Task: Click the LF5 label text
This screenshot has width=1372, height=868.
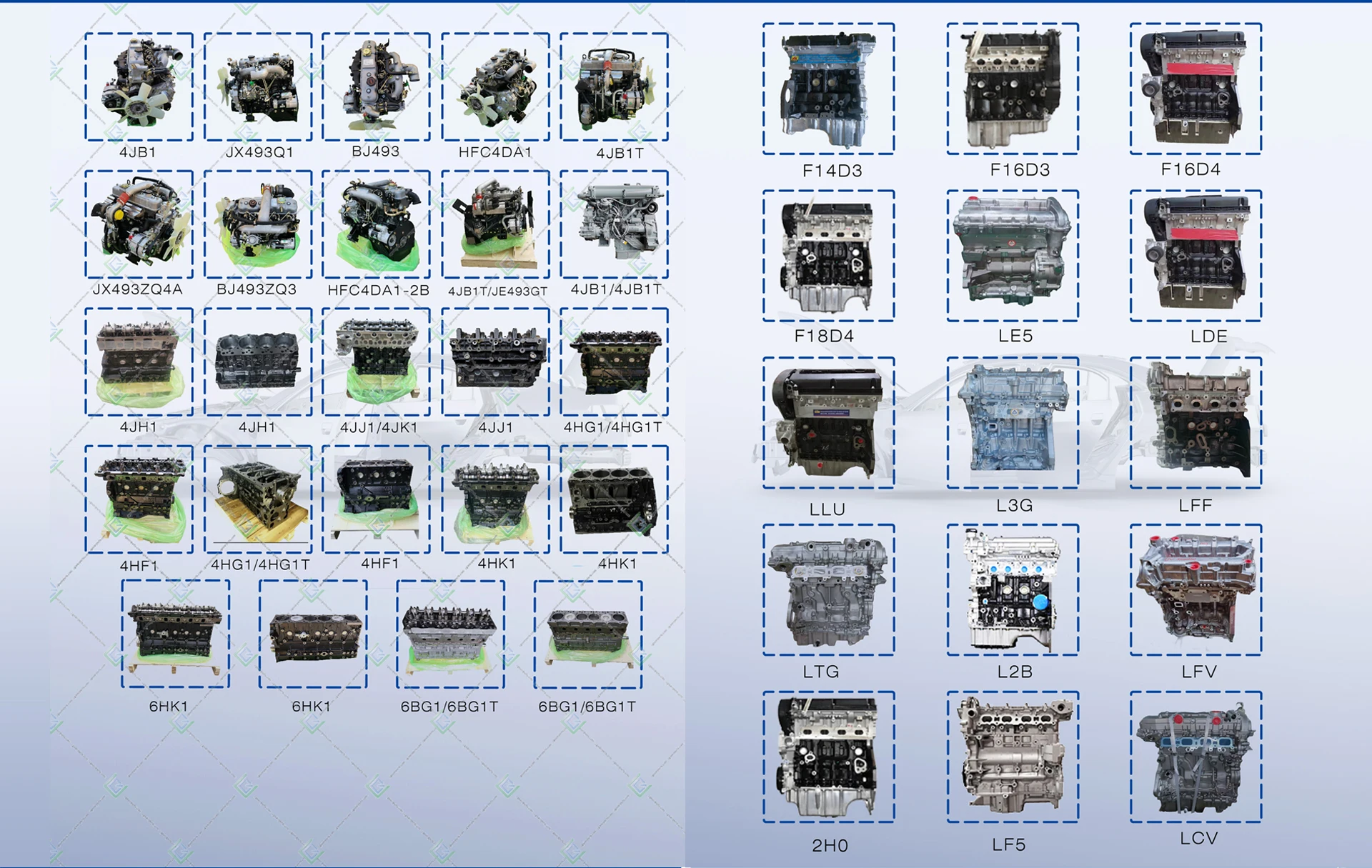Action: [x=1008, y=845]
